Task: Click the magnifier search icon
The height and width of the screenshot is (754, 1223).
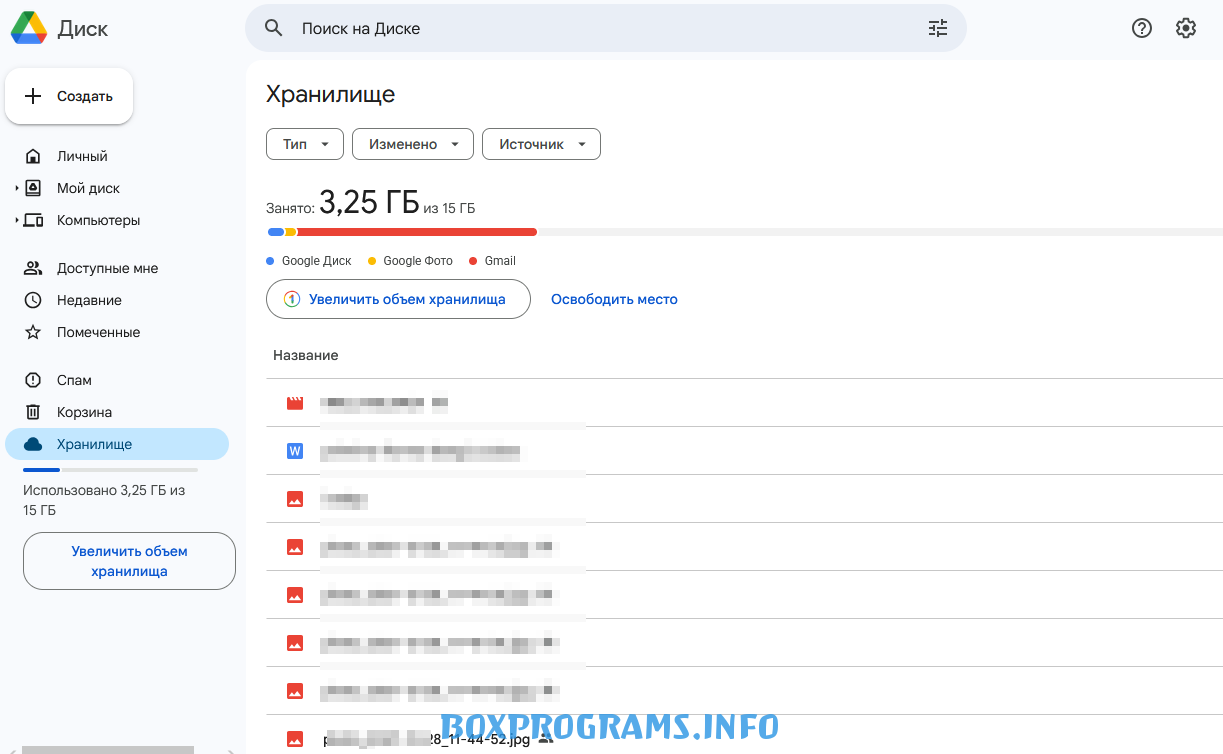Action: coord(274,28)
